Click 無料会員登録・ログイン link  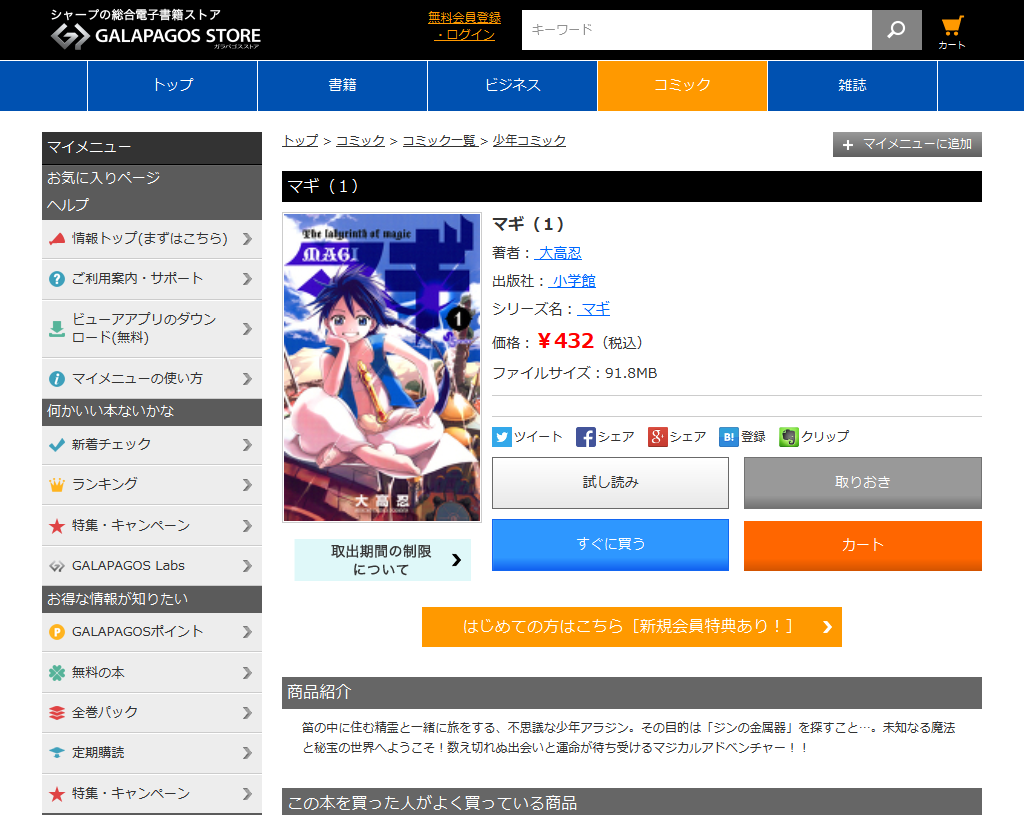tap(464, 26)
